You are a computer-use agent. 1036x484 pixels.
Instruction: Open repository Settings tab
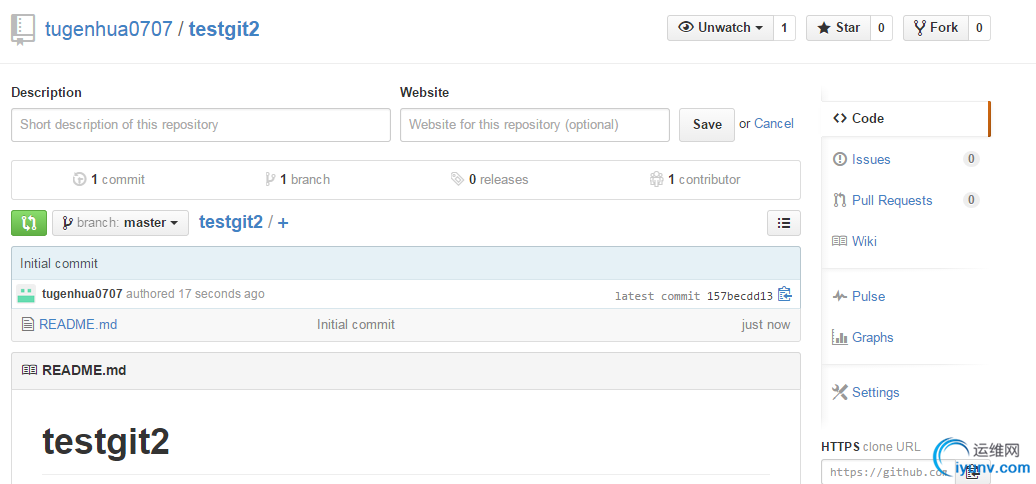[x=875, y=392]
